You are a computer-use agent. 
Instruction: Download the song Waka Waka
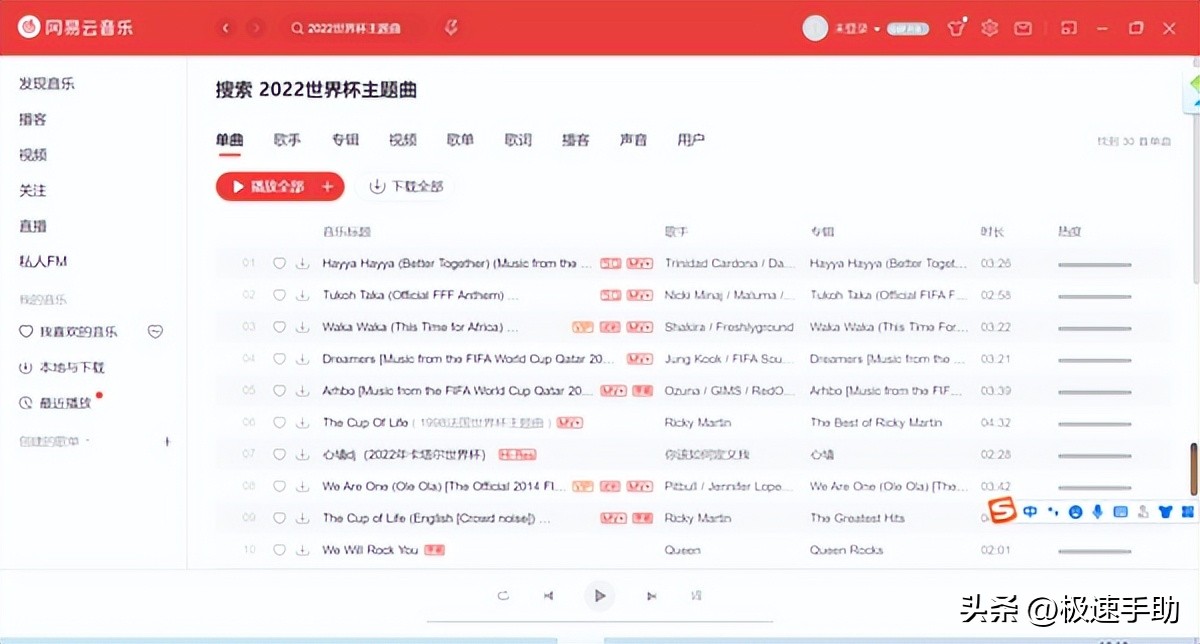point(302,326)
